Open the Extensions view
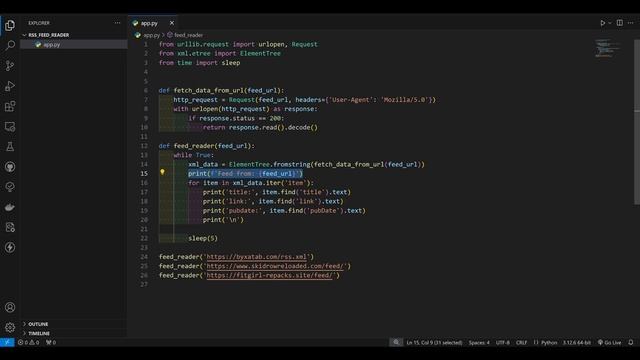Viewport: 640px width, 360px height. click(10, 106)
